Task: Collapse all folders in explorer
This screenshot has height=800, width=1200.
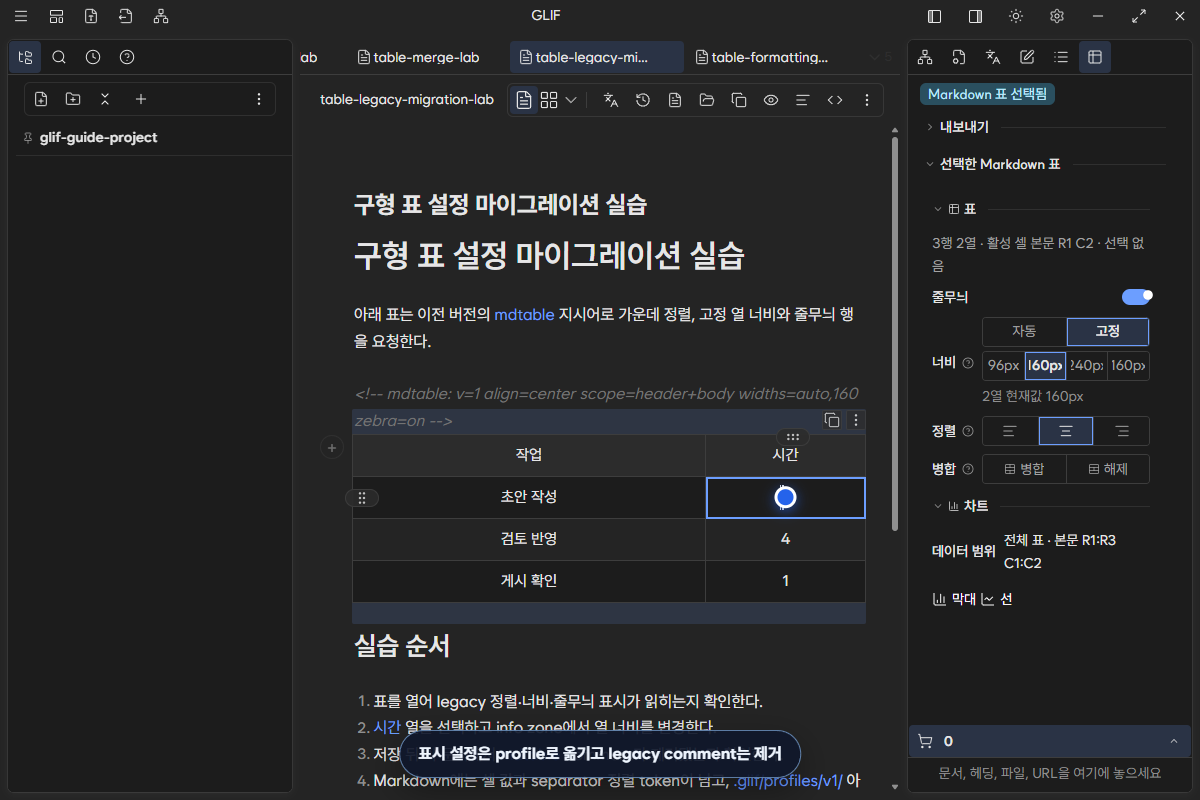Action: coord(105,99)
